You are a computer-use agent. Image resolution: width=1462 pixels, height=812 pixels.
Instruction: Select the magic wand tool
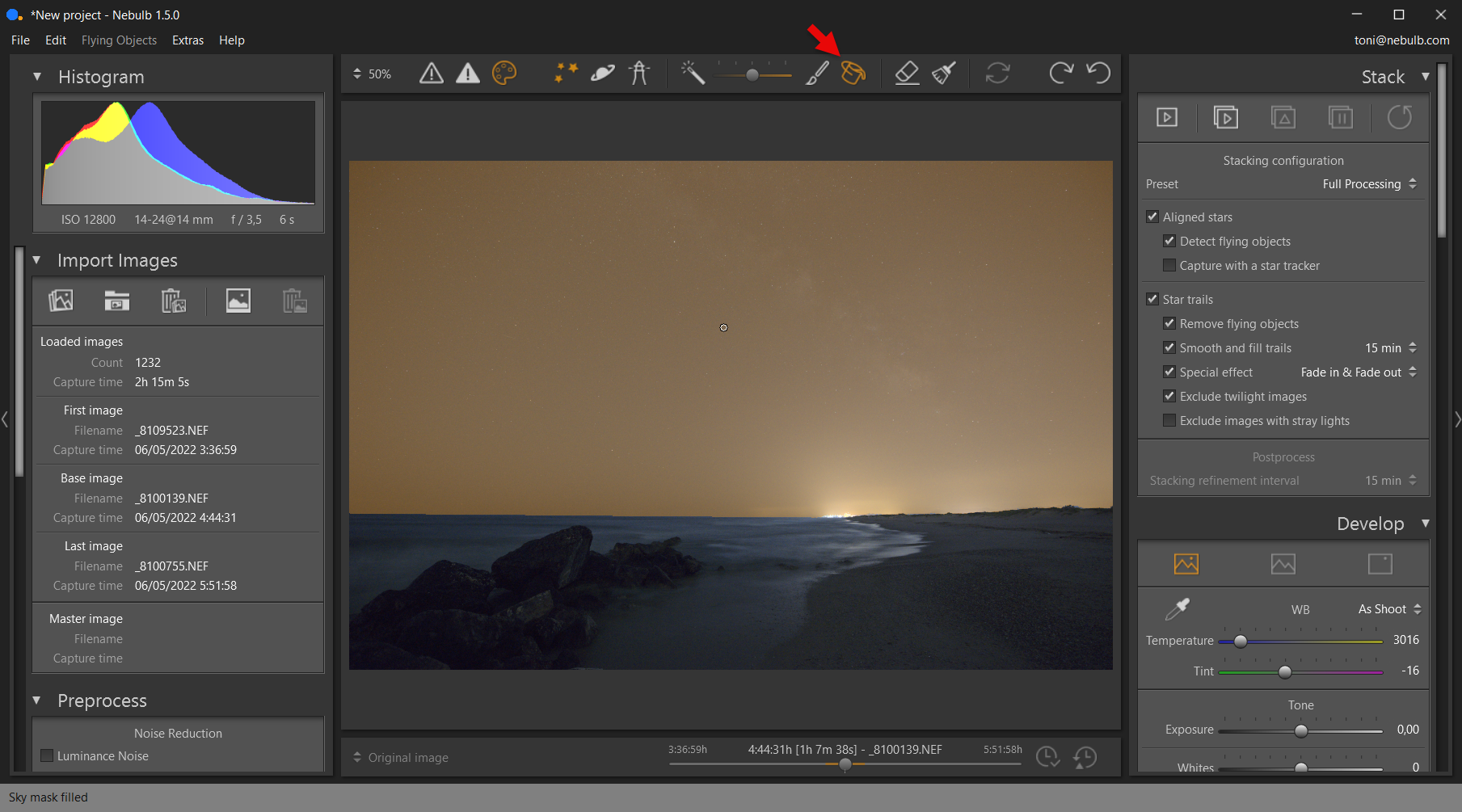[x=693, y=74]
